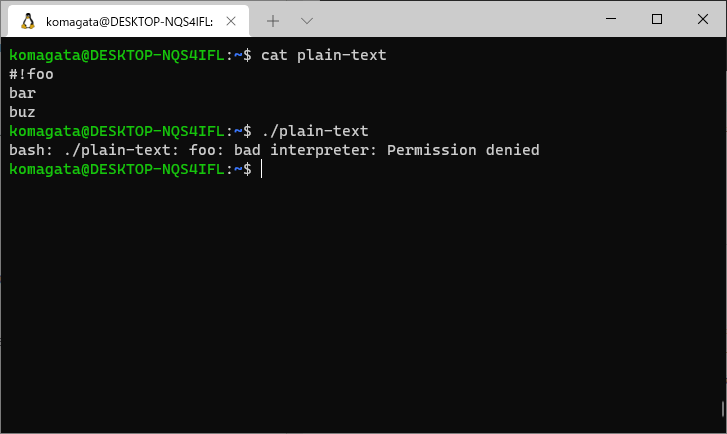
Task: Close the komagata@DESKTOP-NQS4IFL tab
Action: 231,21
